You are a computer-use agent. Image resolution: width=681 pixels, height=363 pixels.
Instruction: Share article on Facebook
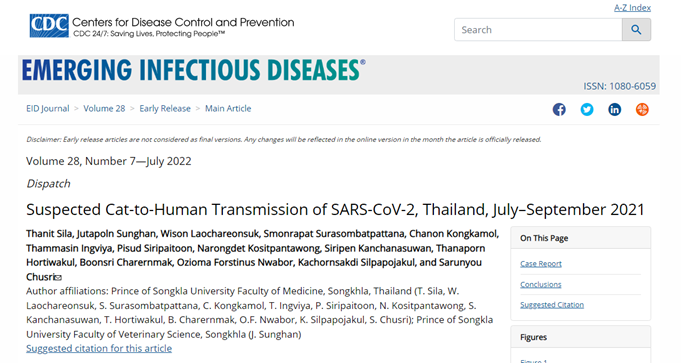pos(559,109)
